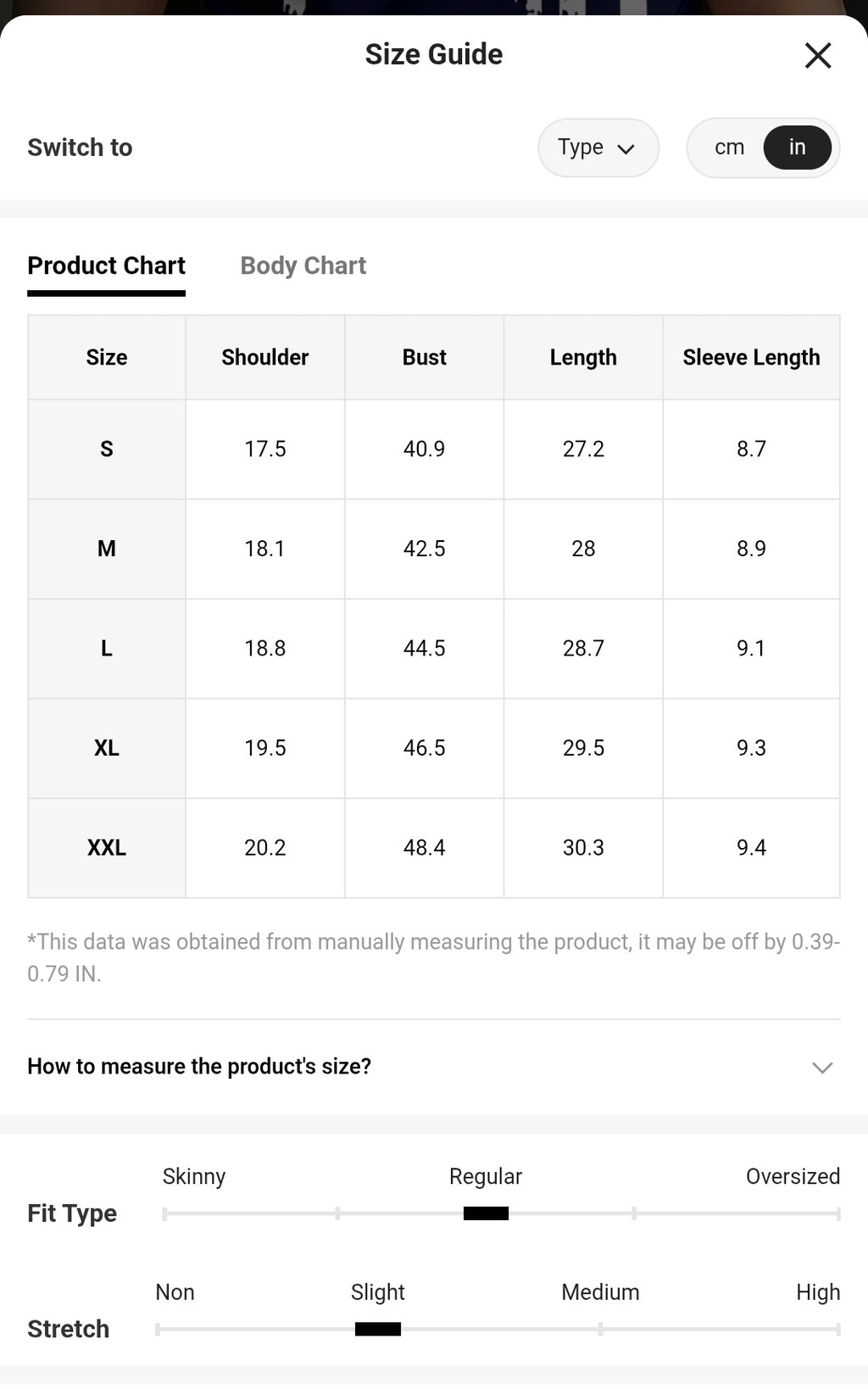Click the M size row label
The height and width of the screenshot is (1389, 868).
coord(107,549)
